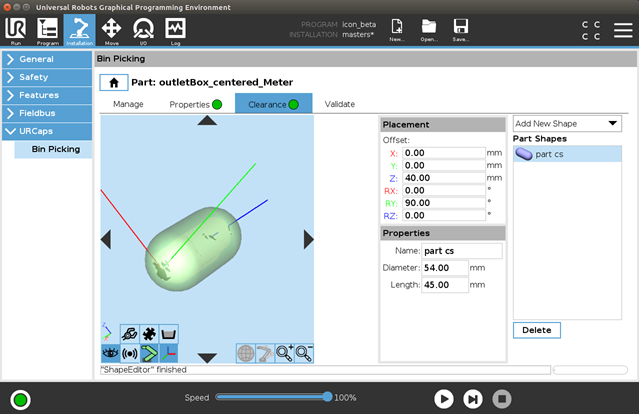Viewport: 639px width, 414px height.
Task: Open the Log screen icon
Action: click(x=175, y=31)
